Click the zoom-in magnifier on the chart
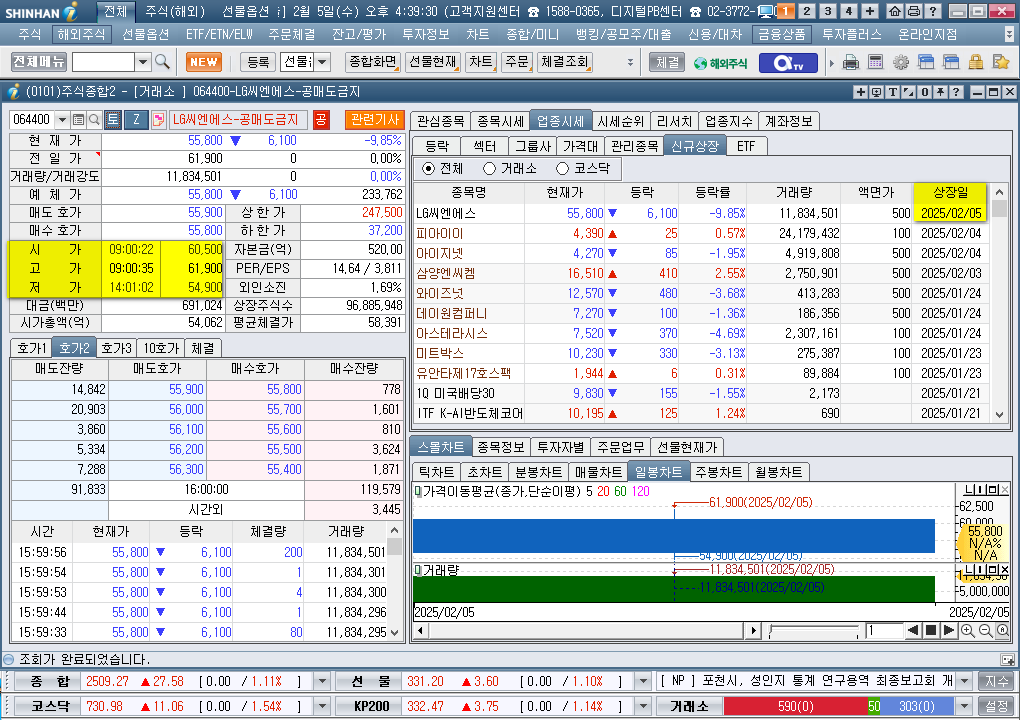 click(968, 630)
